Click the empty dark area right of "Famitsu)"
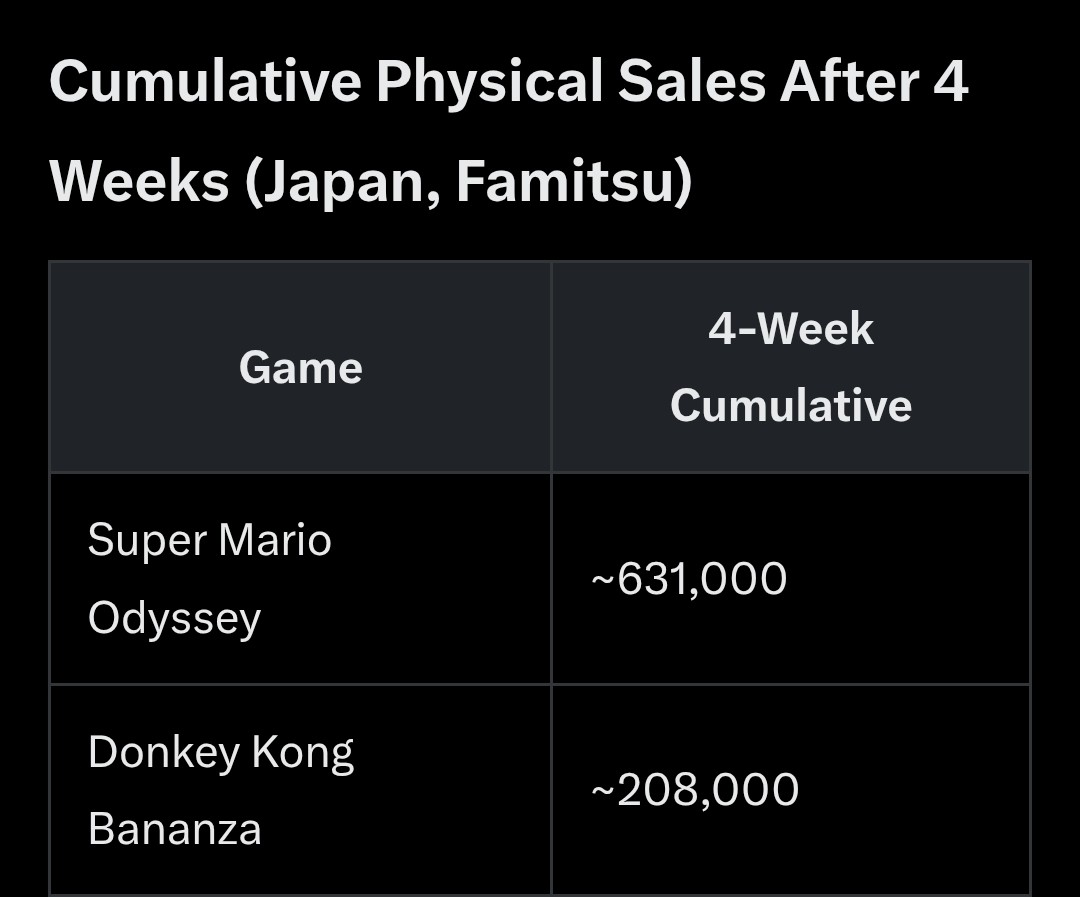 pos(860,183)
